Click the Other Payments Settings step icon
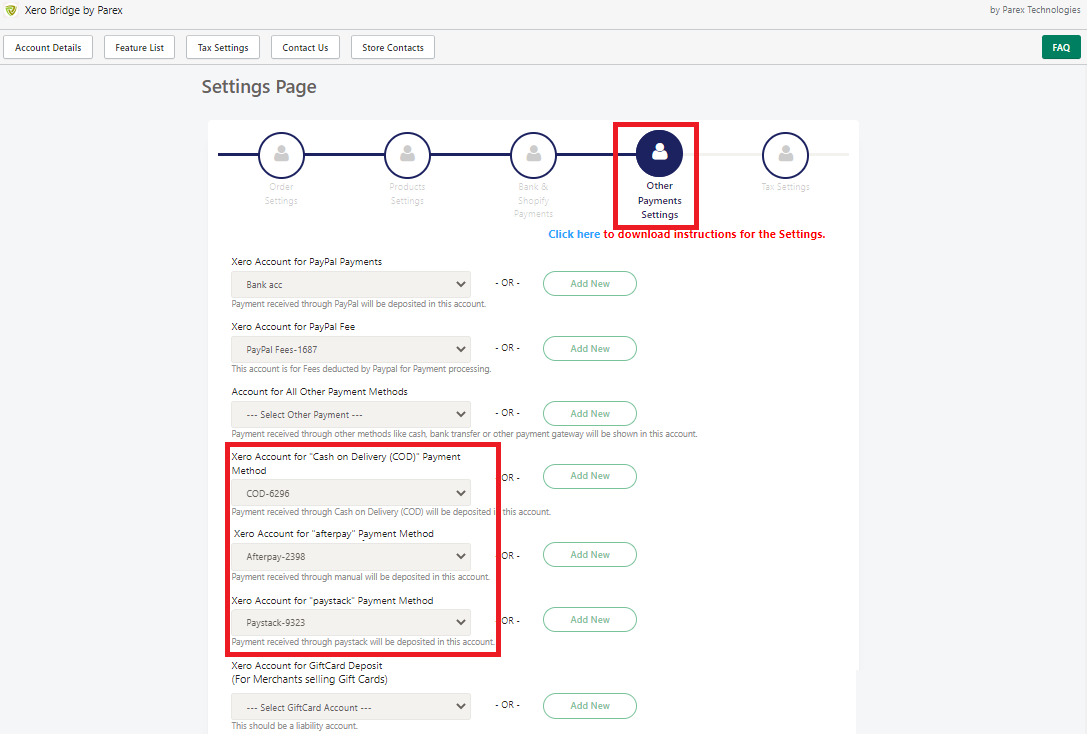The height and width of the screenshot is (734, 1087). pos(659,153)
